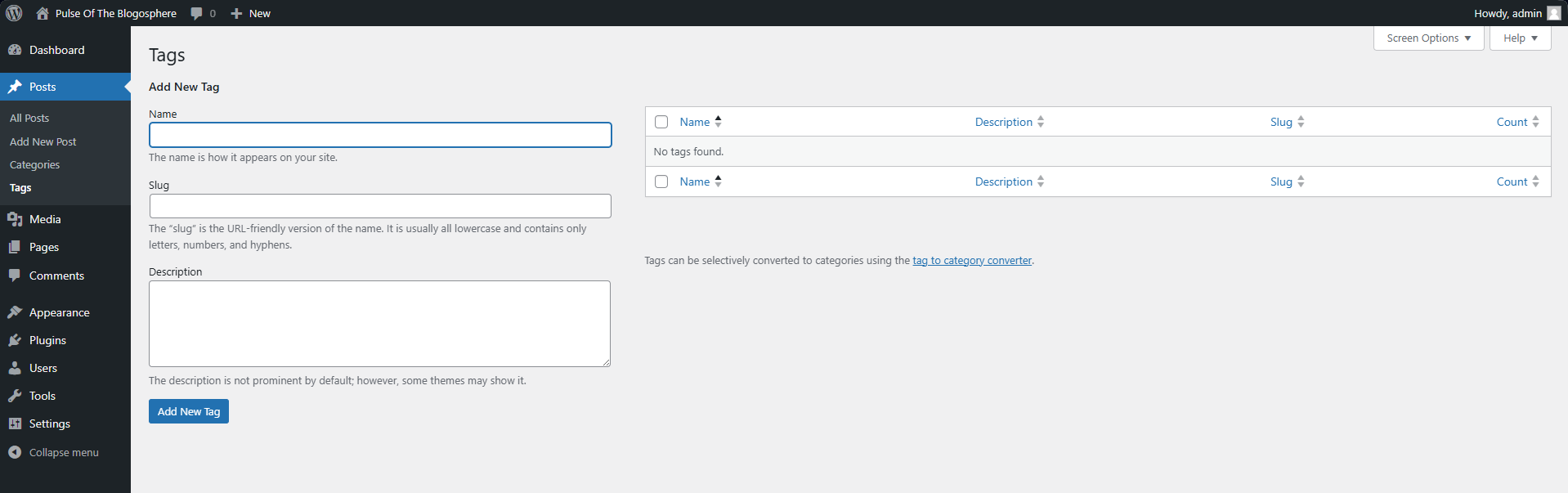Image resolution: width=1568 pixels, height=493 pixels.
Task: Sort tags by Count in header
Action: (1512, 122)
